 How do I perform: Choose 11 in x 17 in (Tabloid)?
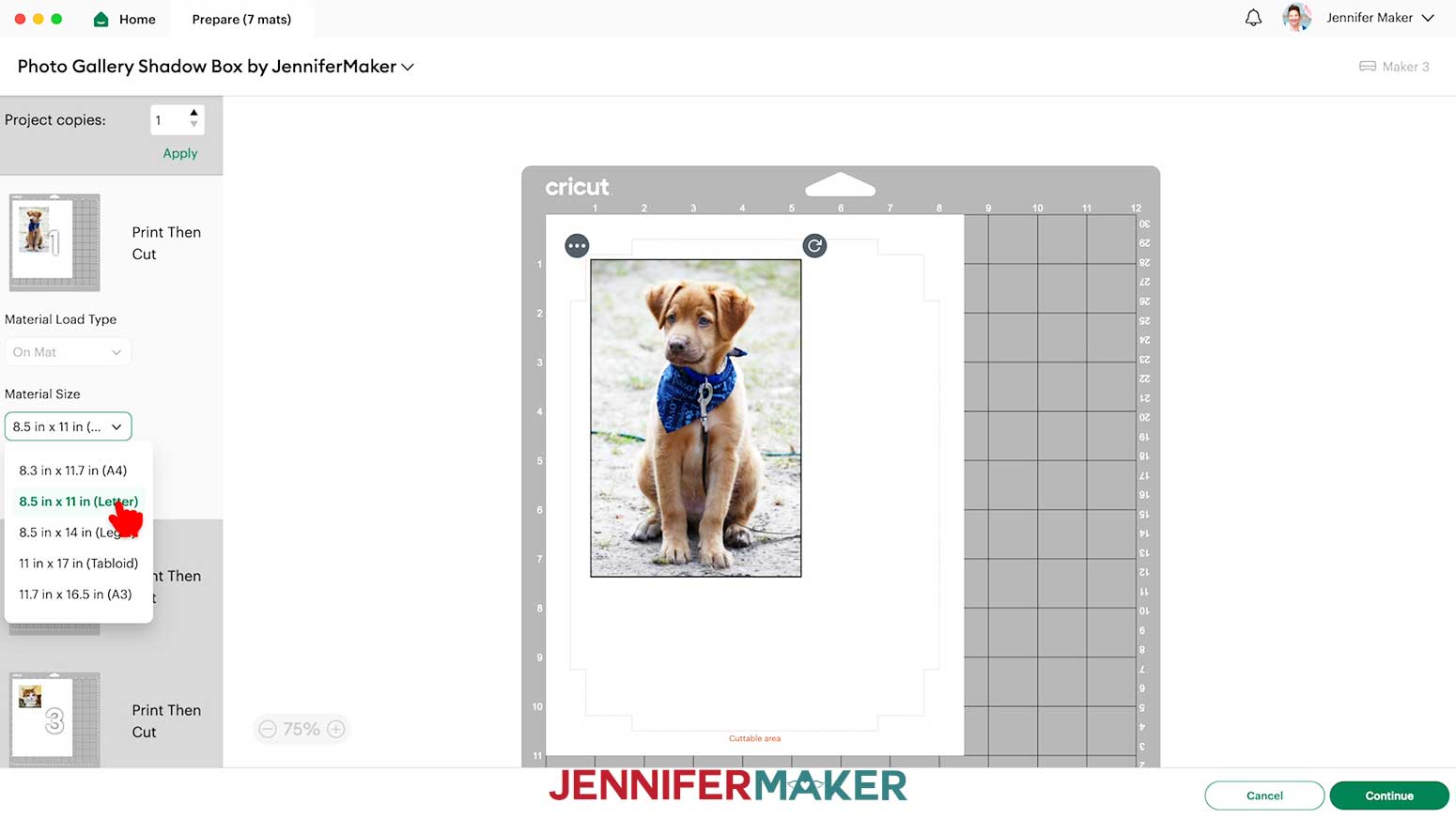click(78, 564)
